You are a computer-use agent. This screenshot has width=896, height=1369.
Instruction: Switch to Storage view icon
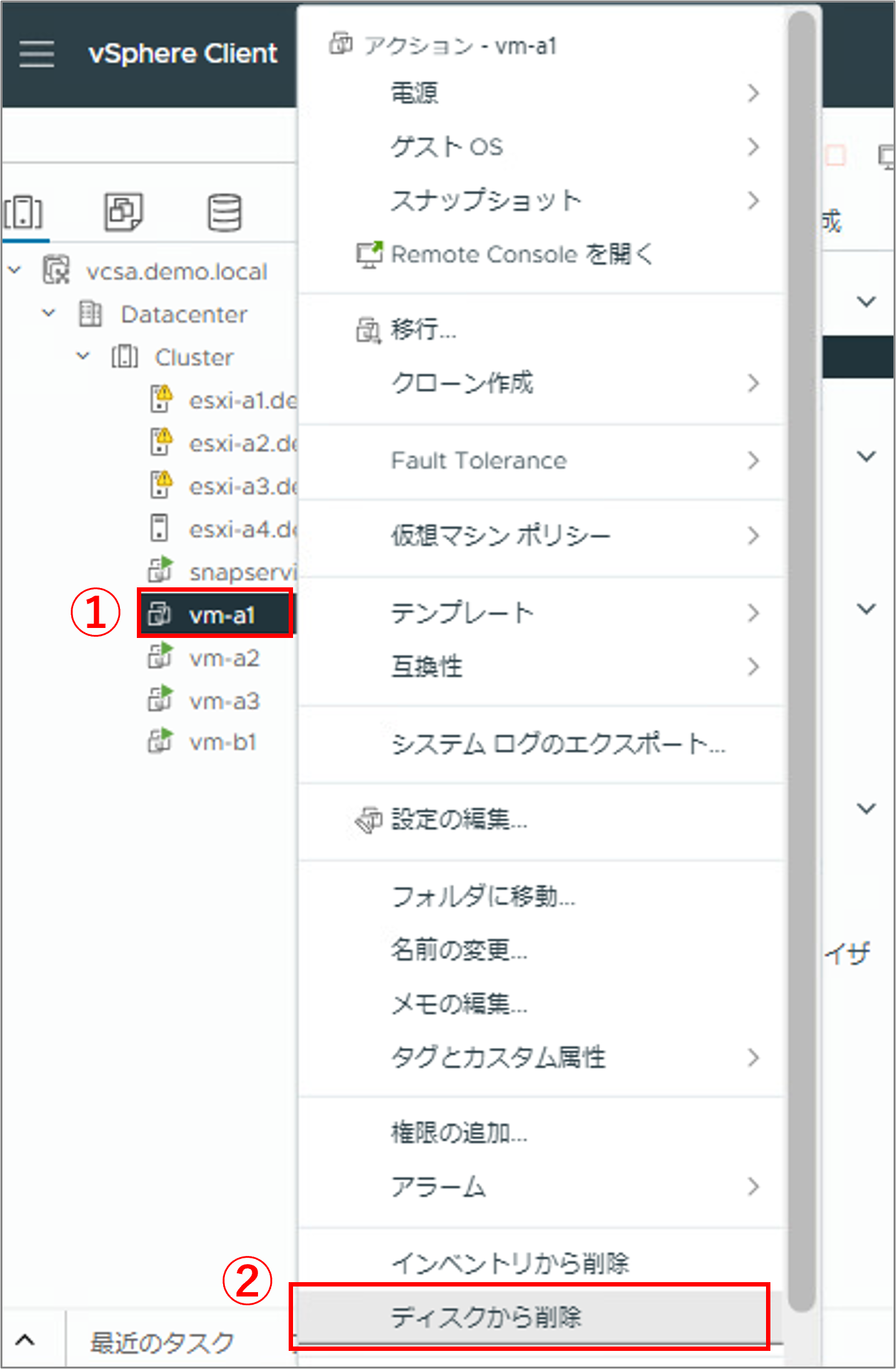224,212
